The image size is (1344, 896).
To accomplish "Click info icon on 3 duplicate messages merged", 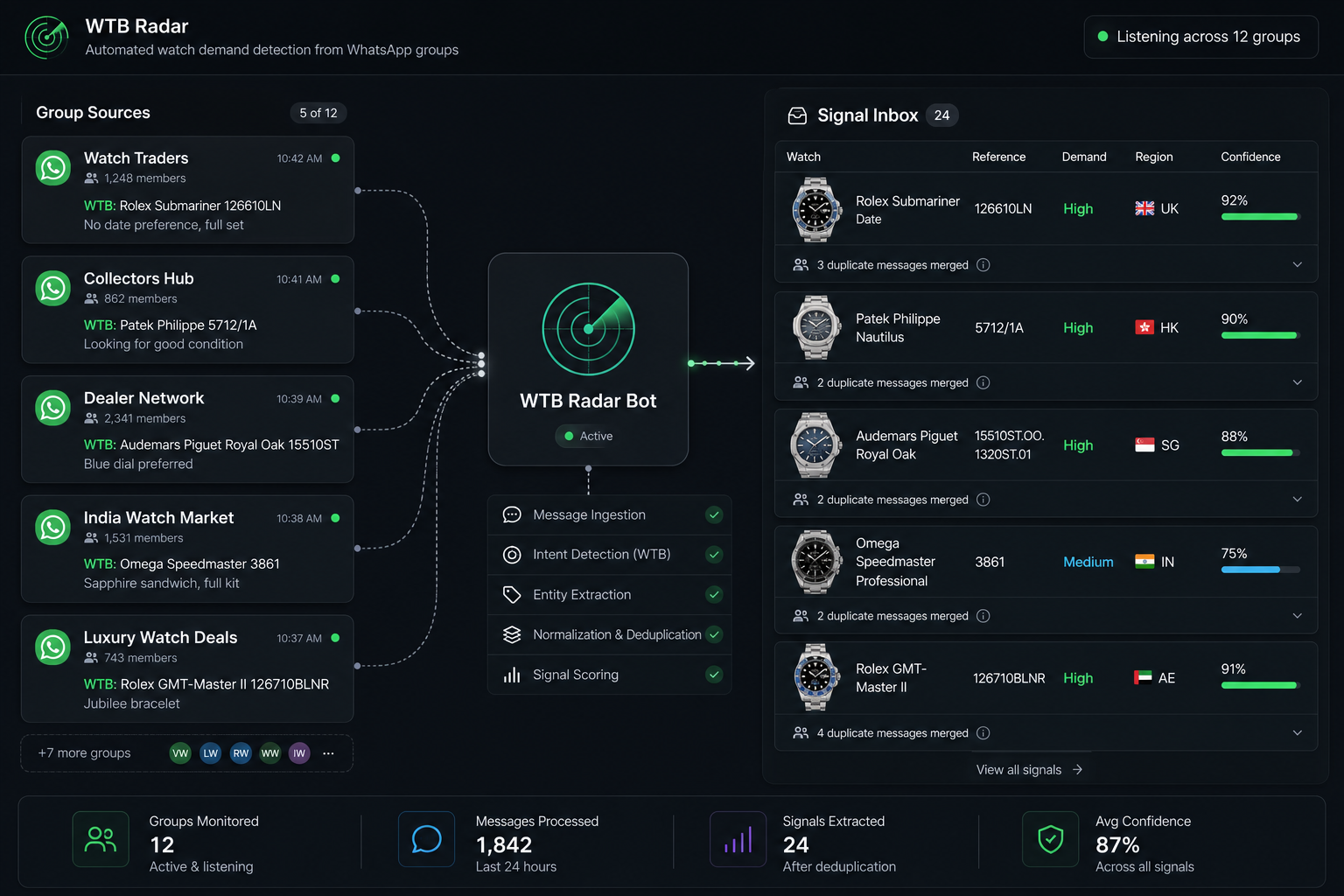I will (x=983, y=265).
